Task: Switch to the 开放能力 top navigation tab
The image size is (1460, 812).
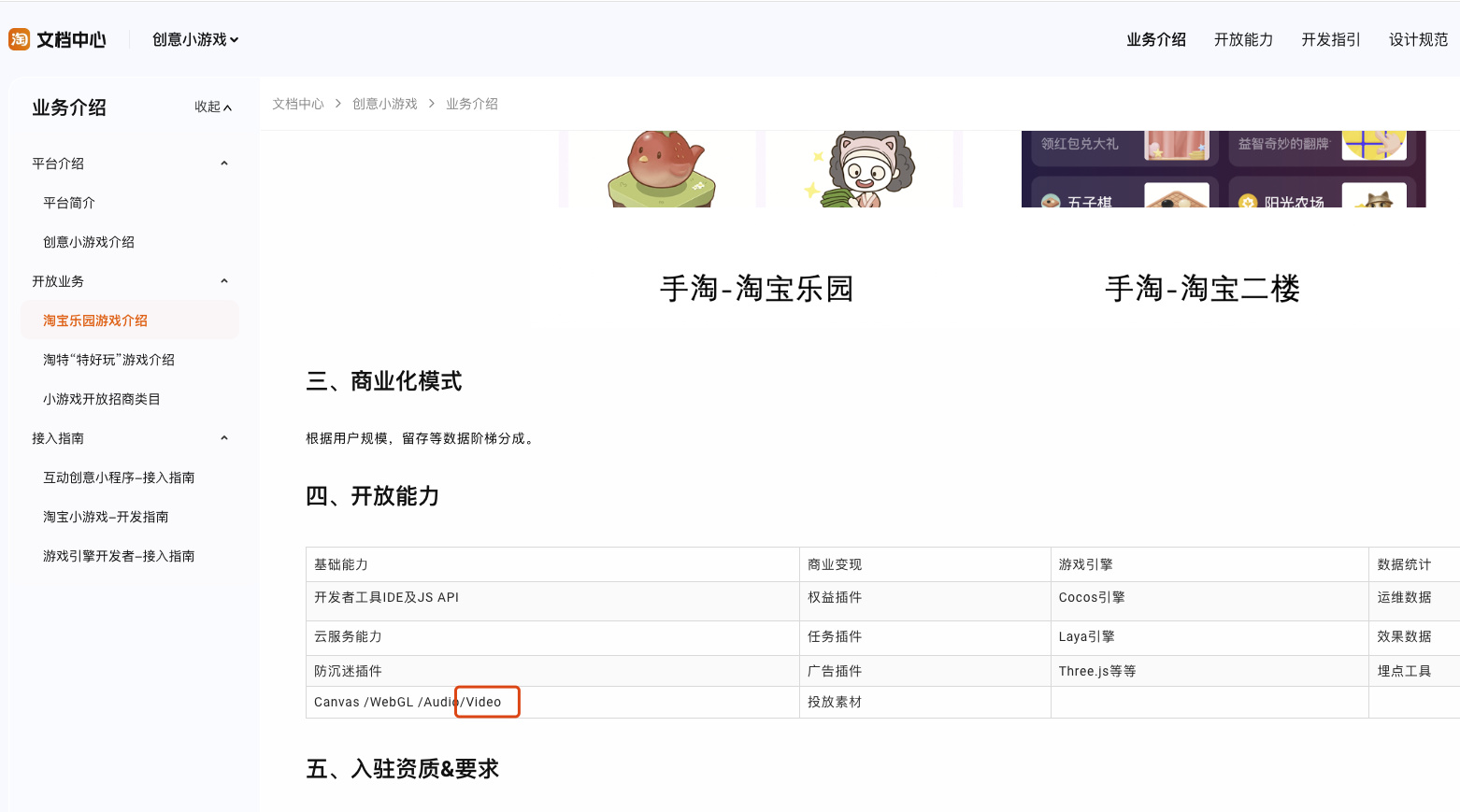Action: [1243, 39]
